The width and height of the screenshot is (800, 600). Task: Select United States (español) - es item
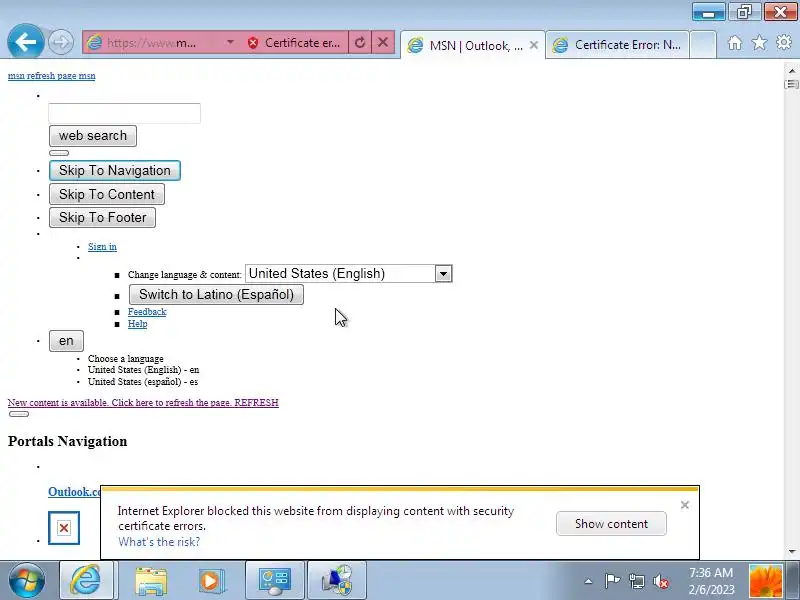143,382
